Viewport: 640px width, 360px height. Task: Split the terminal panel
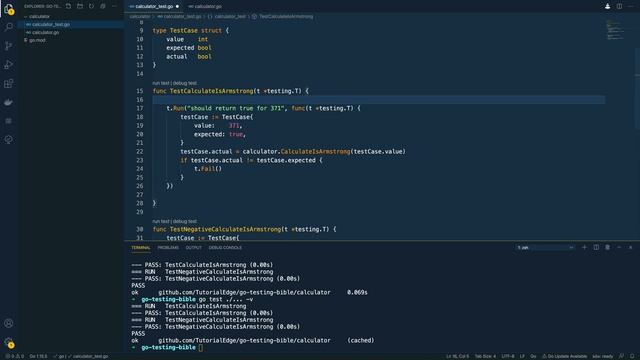tap(596, 247)
